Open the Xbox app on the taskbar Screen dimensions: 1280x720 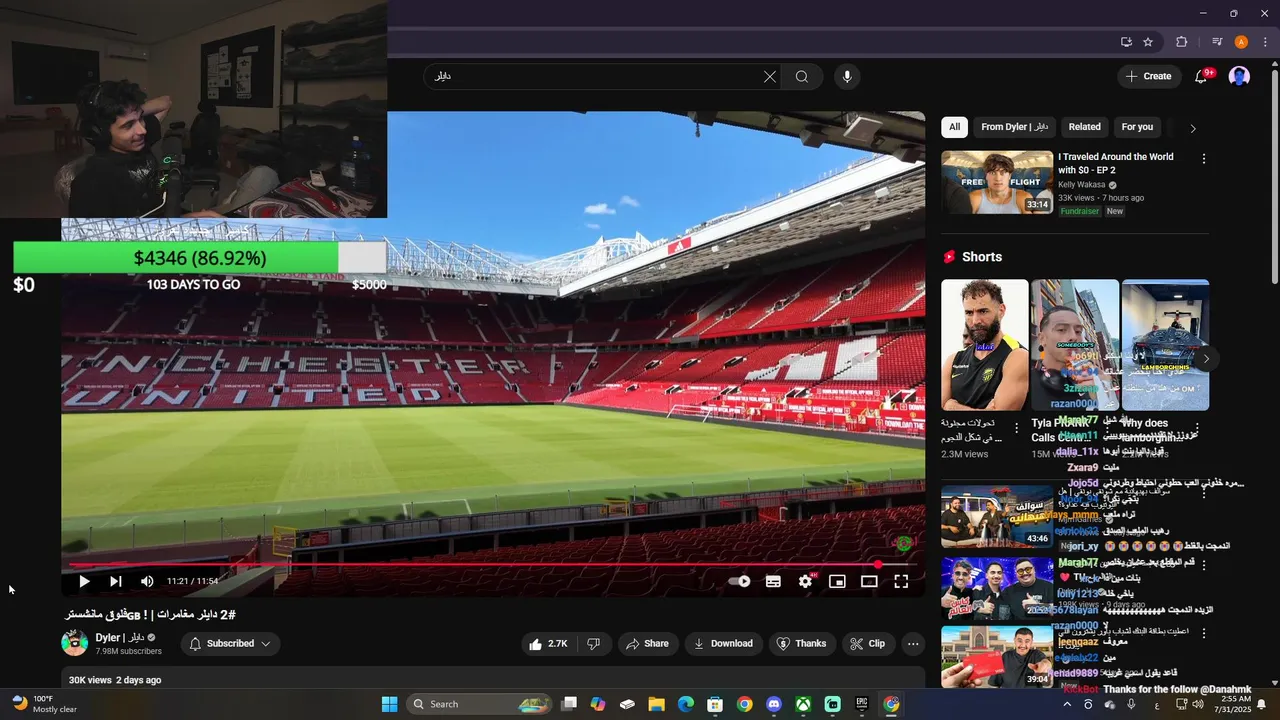tap(803, 704)
